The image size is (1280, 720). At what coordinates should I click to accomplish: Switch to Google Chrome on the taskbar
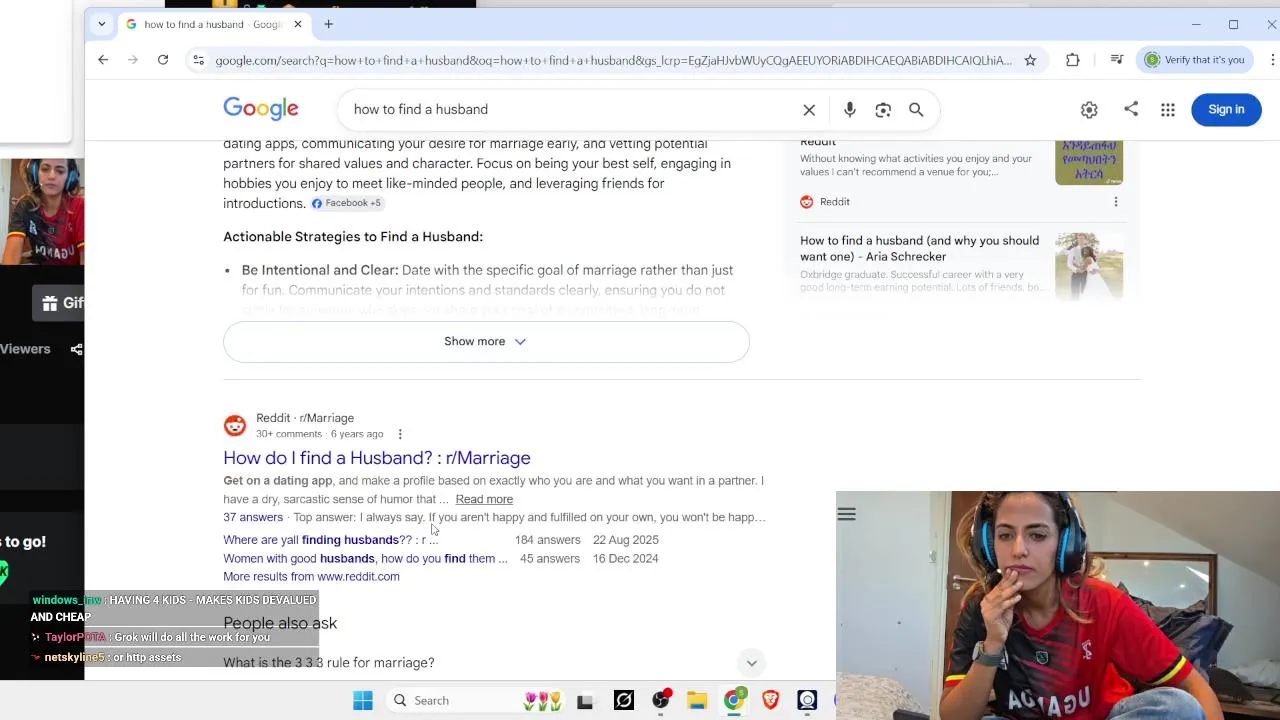pos(734,701)
